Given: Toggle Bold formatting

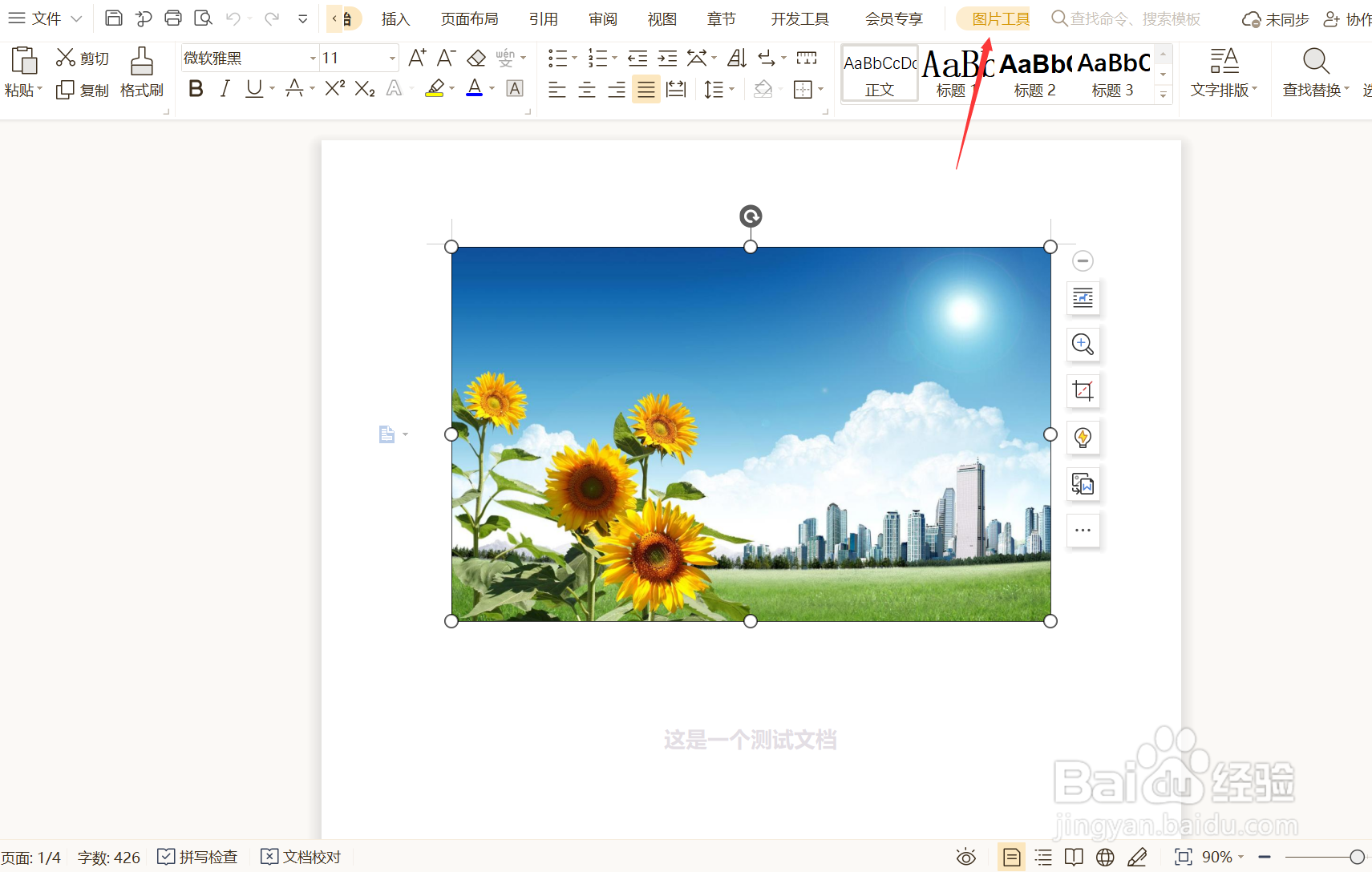Looking at the screenshot, I should click(x=196, y=89).
